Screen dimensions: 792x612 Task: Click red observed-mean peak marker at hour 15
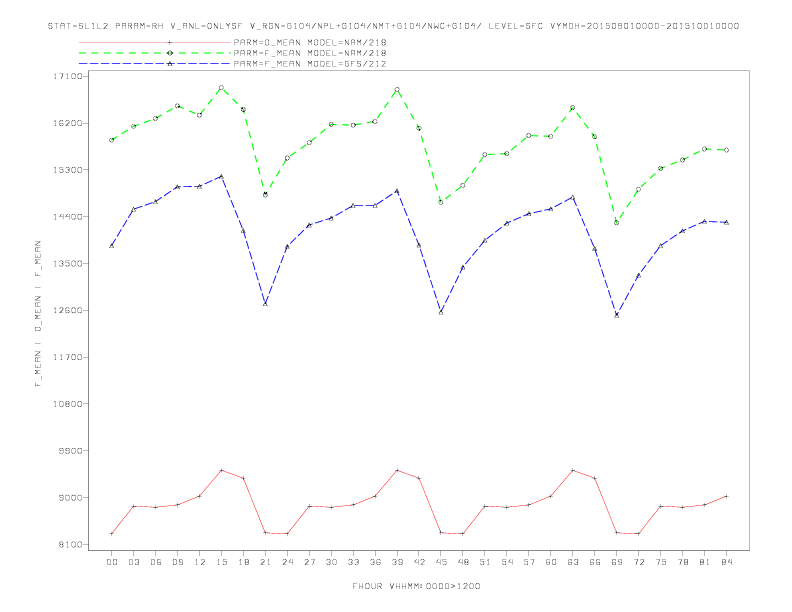pos(221,470)
